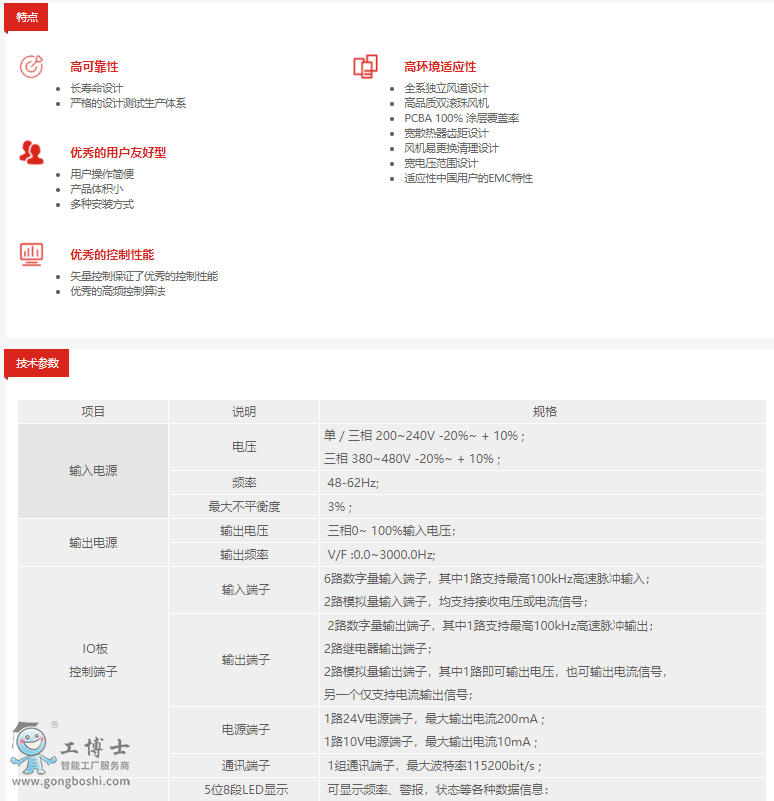Click the 适应性中国用户的EMC特性 list item
Screen dimensions: 774x801
pyautogui.click(x=468, y=179)
